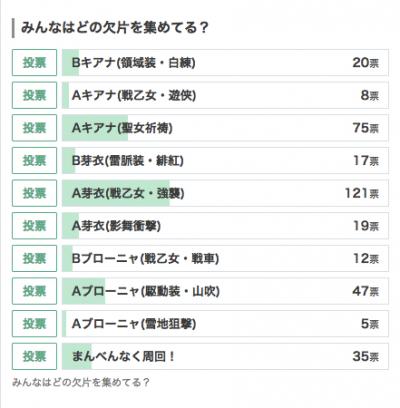Vote for Bキアナ(領域装・白練)
400x408 pixels.
click(x=34, y=63)
